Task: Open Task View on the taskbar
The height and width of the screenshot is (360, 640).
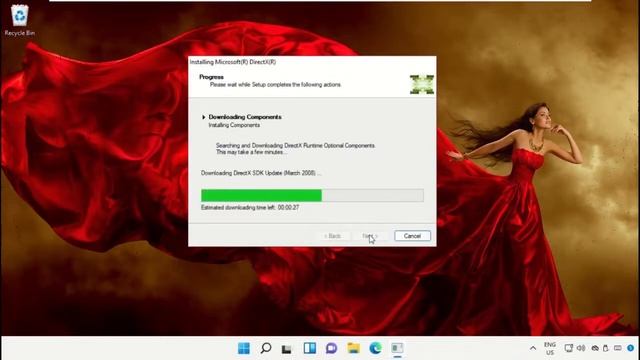Action: click(287, 348)
